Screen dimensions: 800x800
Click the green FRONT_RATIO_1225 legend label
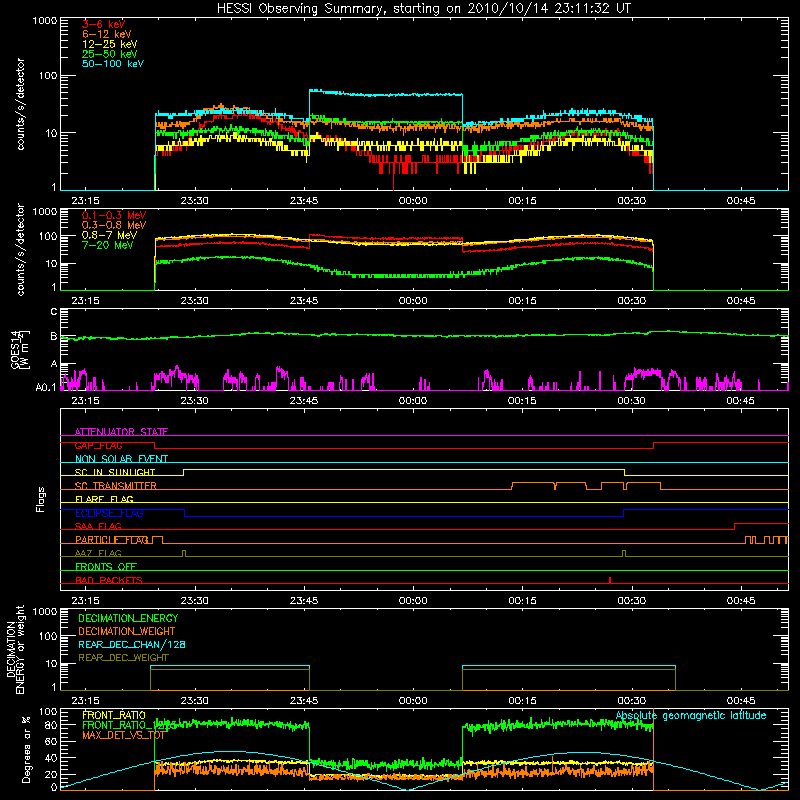pos(129,725)
